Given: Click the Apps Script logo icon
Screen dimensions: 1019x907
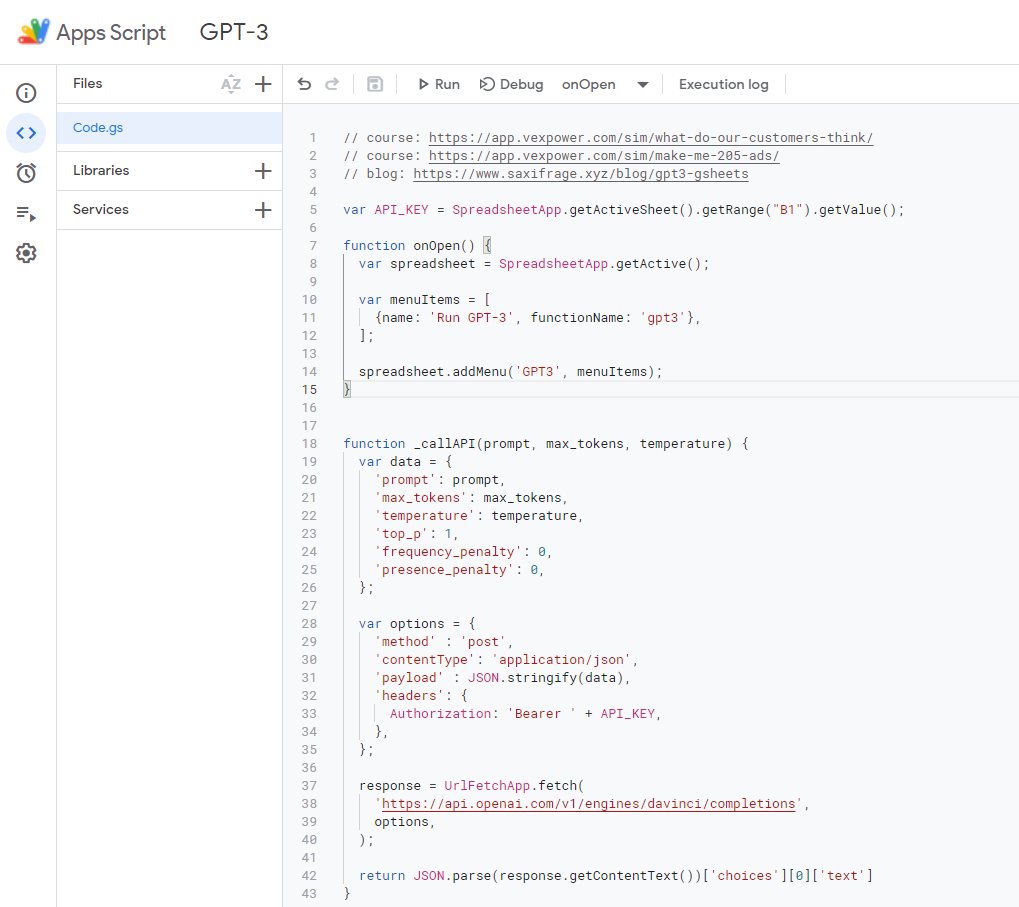Looking at the screenshot, I should pyautogui.click(x=34, y=32).
